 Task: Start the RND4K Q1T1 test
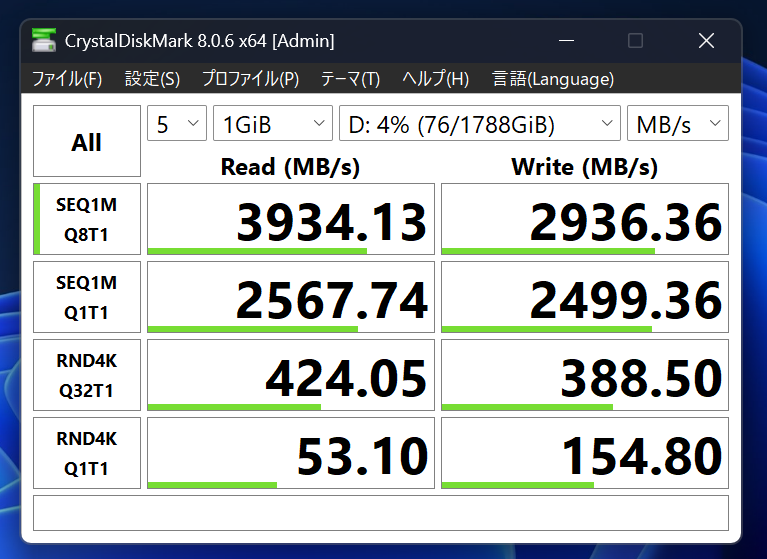pos(87,453)
